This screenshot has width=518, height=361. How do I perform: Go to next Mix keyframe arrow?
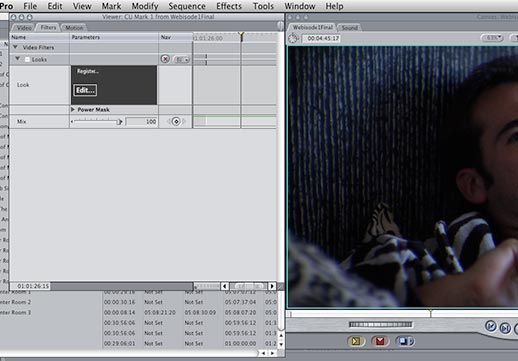coord(184,122)
